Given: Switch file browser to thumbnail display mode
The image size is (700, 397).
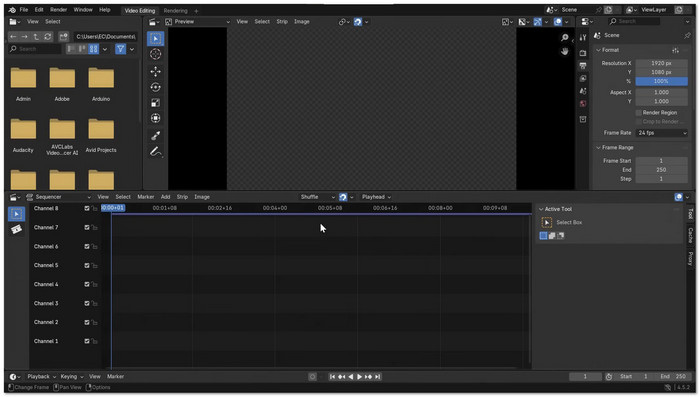Looking at the screenshot, I should (93, 49).
